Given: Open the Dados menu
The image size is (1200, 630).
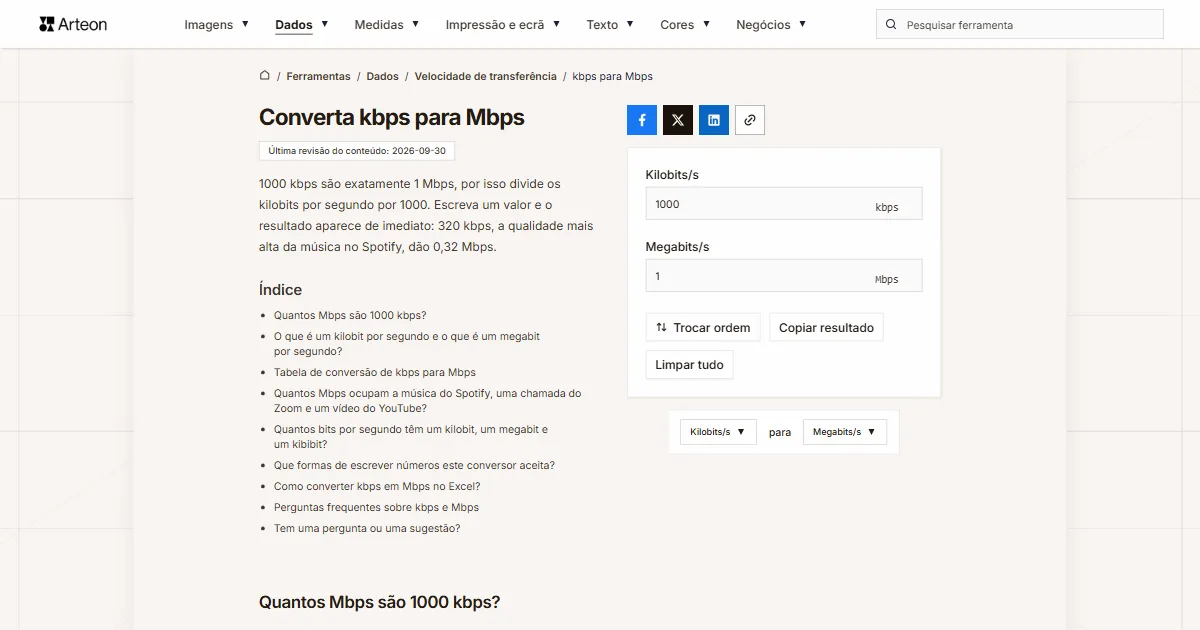Looking at the screenshot, I should click(302, 24).
